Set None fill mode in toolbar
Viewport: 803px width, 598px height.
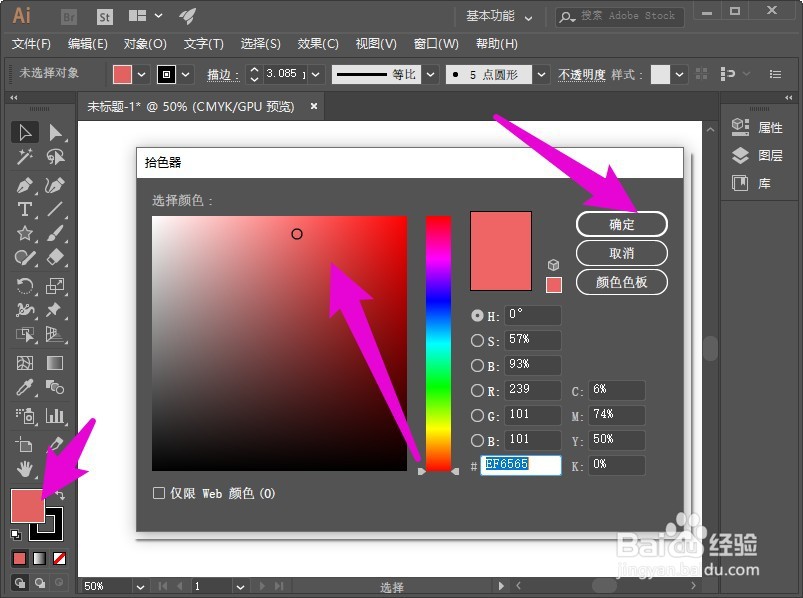tap(59, 558)
